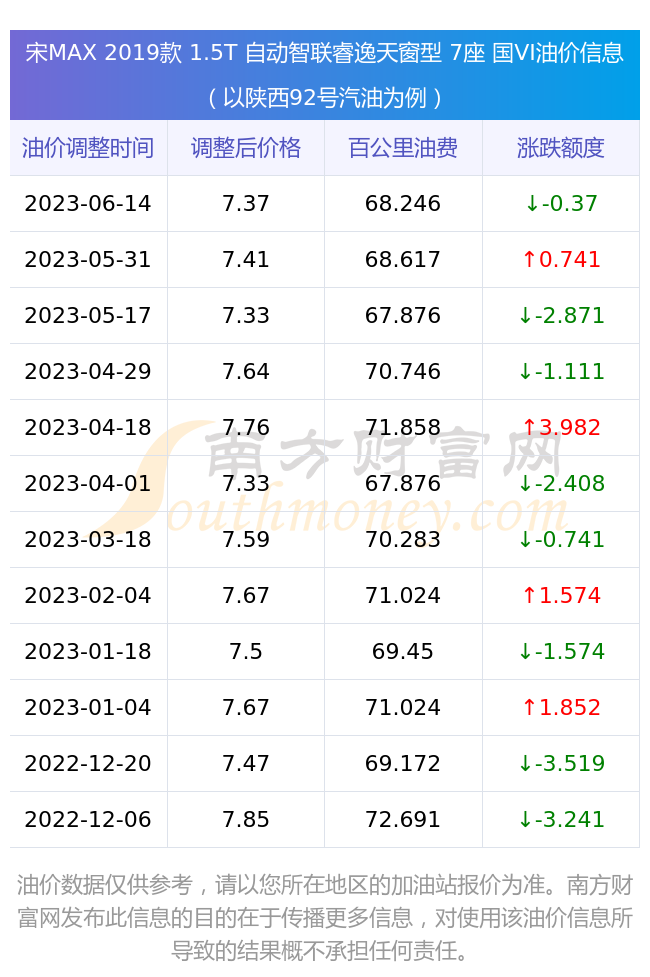This screenshot has width=650, height=977.
Task: Click the green change value ↓-3.241
Action: coord(561,820)
